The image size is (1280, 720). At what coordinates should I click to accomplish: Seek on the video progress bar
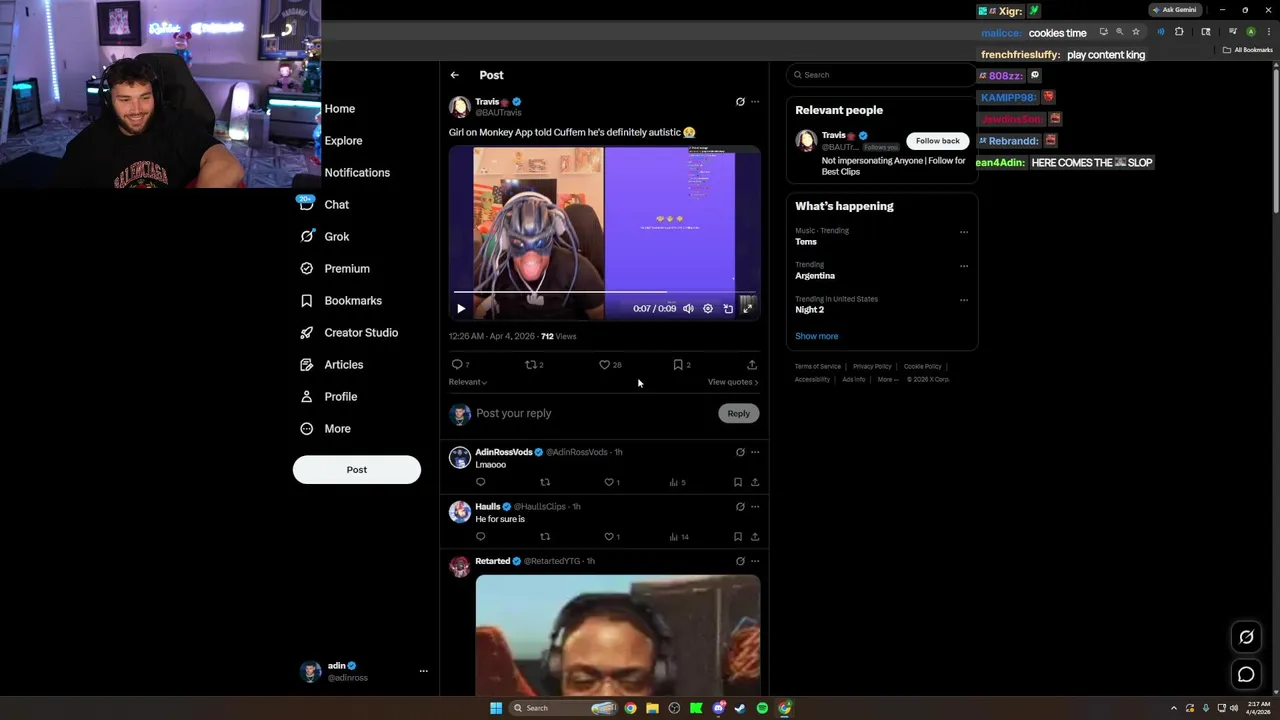605,292
